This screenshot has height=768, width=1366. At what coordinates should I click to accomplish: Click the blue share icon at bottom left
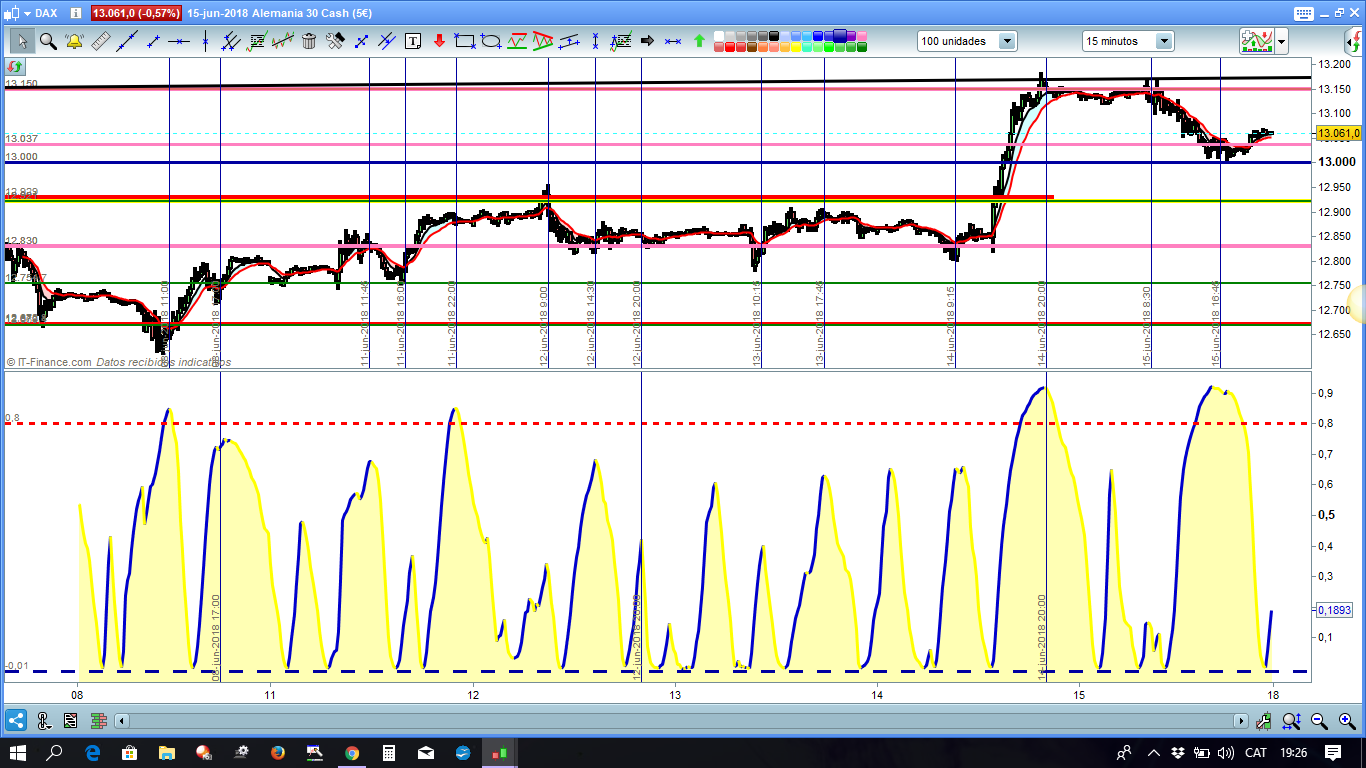point(15,720)
